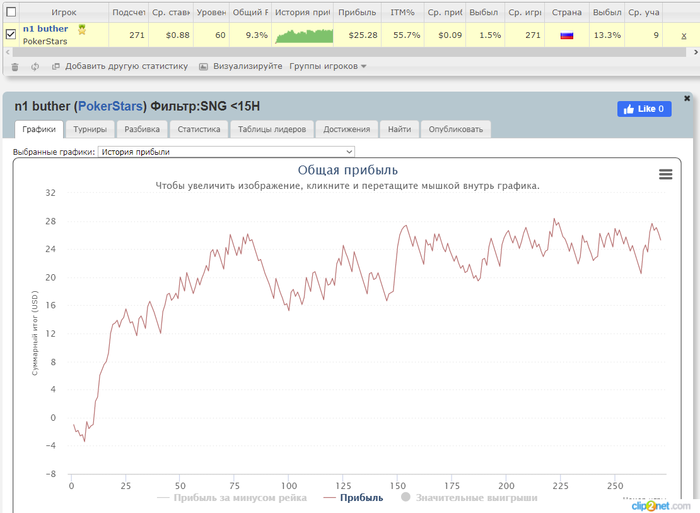Image resolution: width=700 pixels, height=513 pixels.
Task: Click the 9.3% cell
Action: (256, 35)
